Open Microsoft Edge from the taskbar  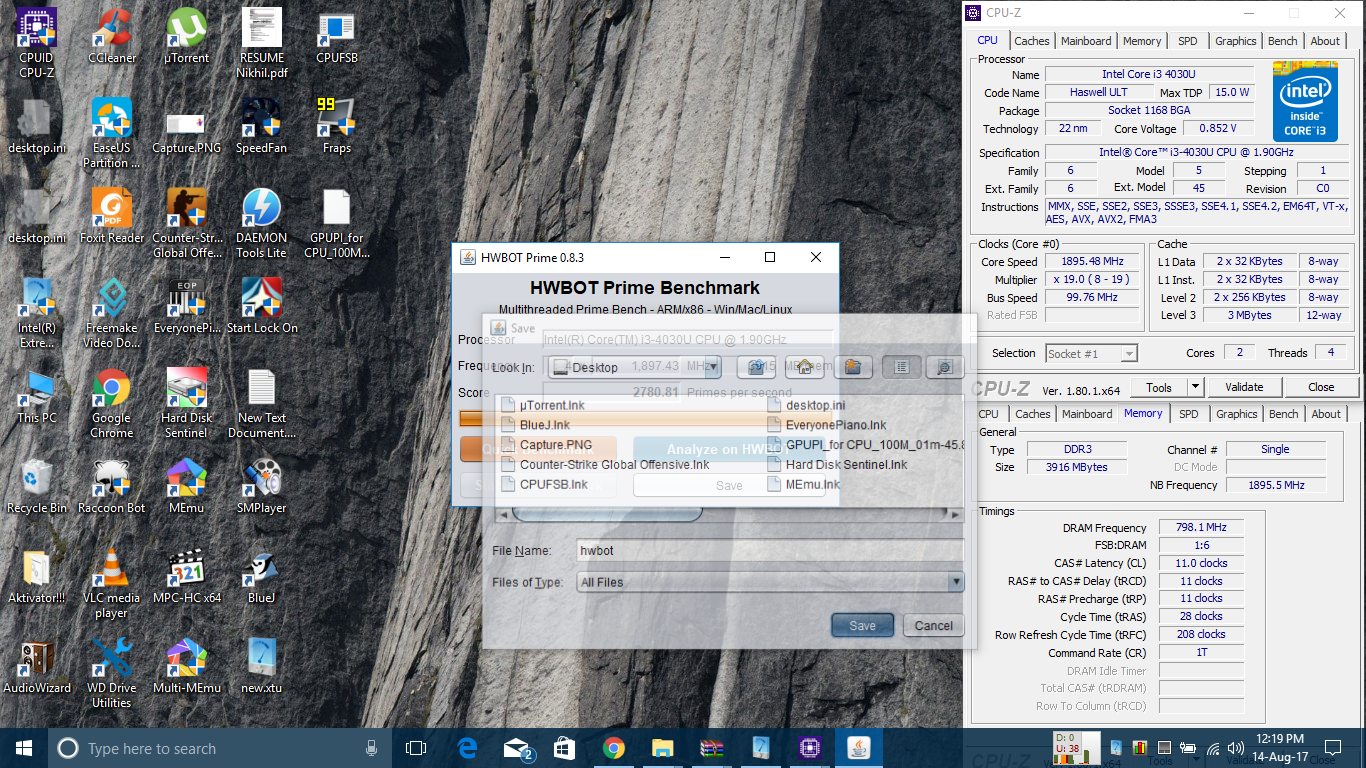[x=467, y=748]
